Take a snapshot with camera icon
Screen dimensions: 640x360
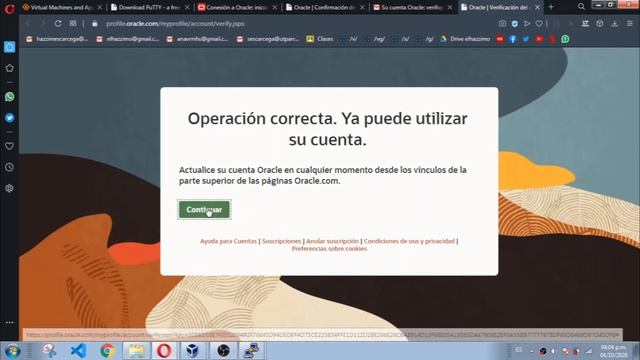[x=502, y=24]
